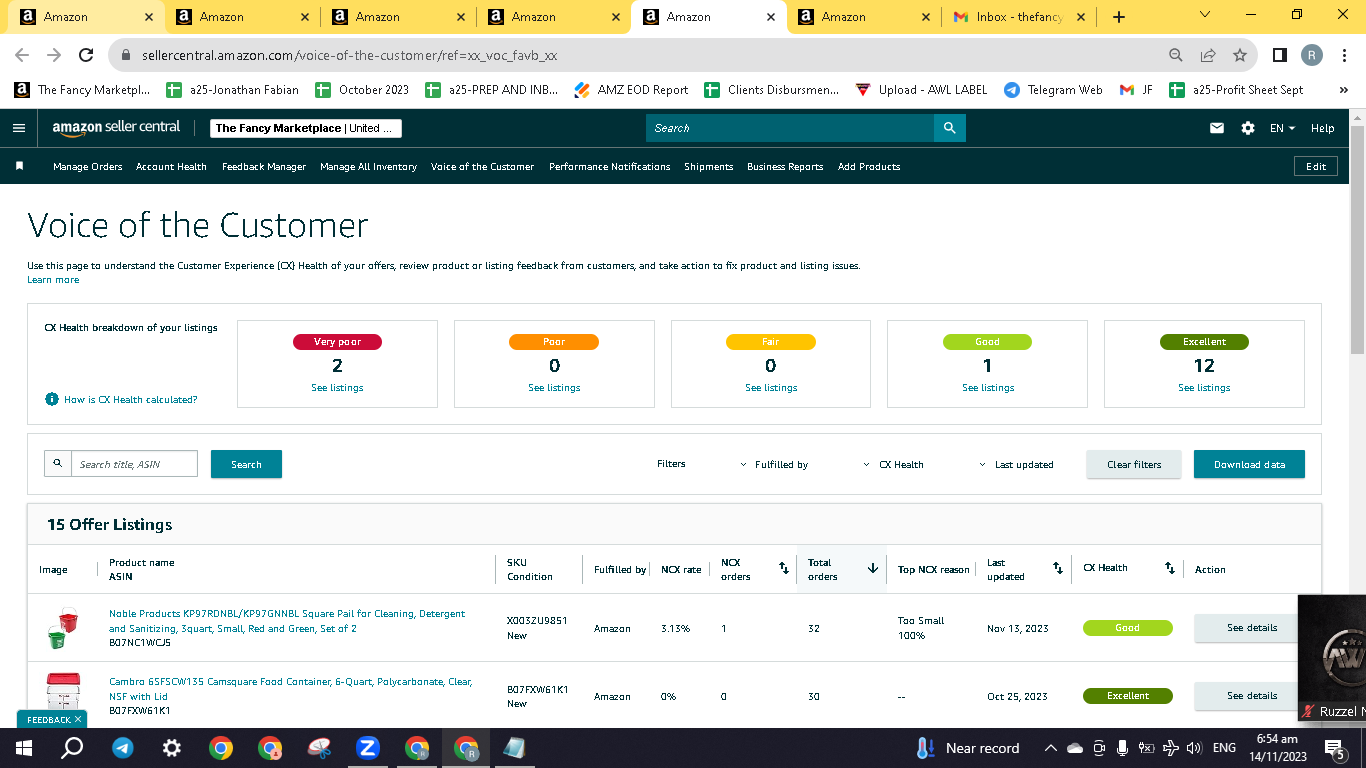
Task: Click the Download data button
Action: (1249, 464)
